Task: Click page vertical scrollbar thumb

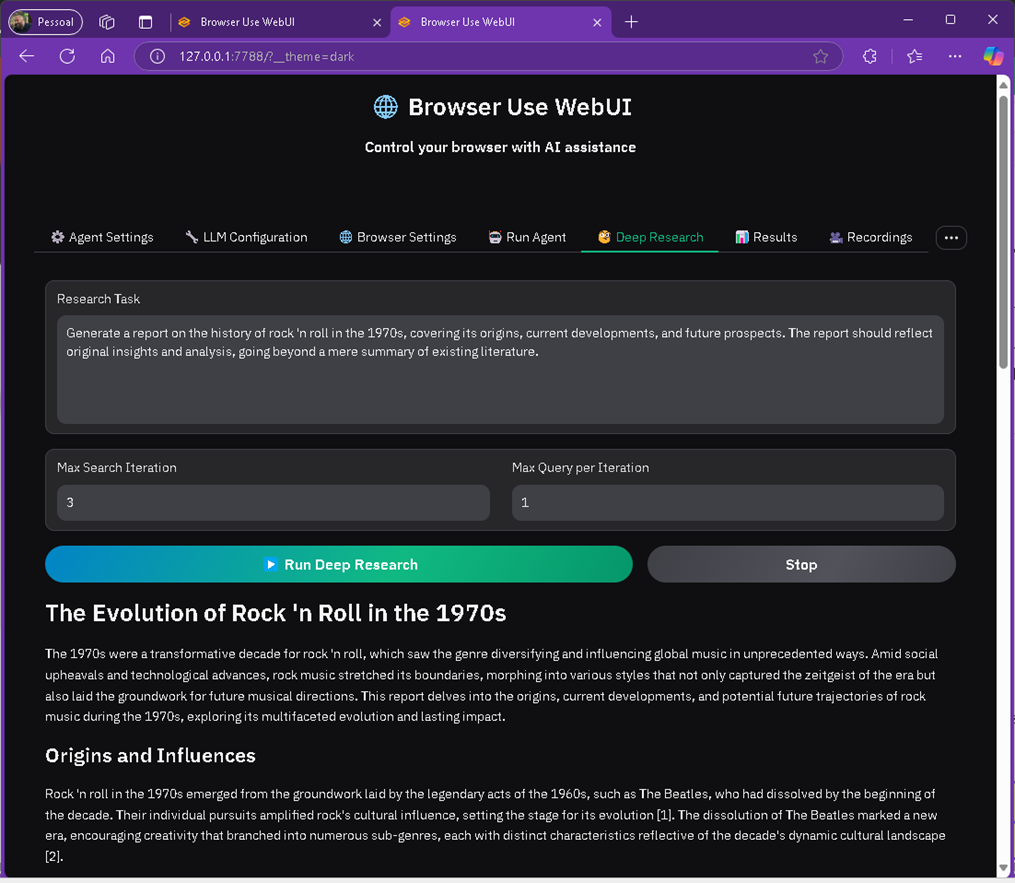Action: [1003, 232]
